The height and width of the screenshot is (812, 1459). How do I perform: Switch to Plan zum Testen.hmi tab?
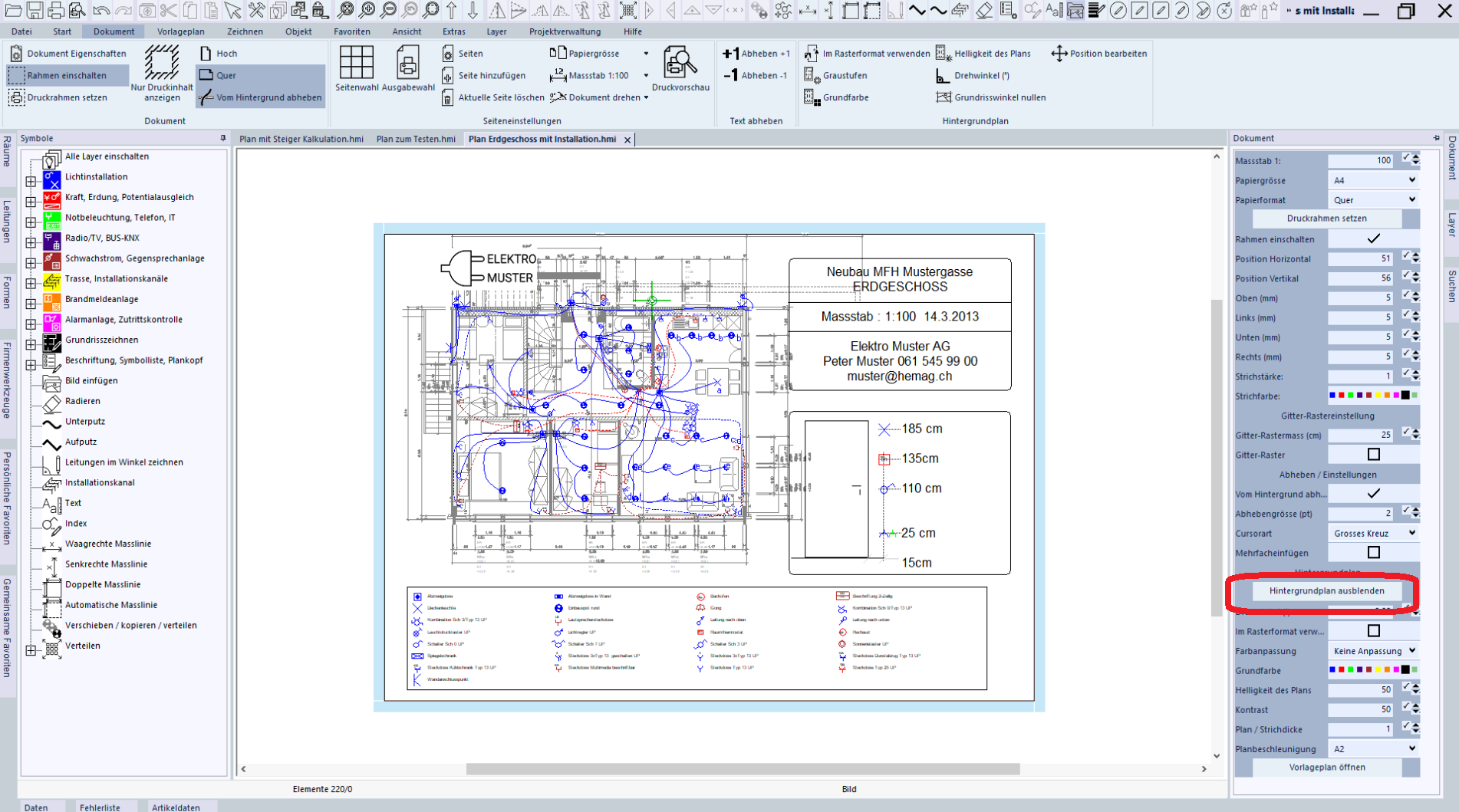[x=416, y=140]
